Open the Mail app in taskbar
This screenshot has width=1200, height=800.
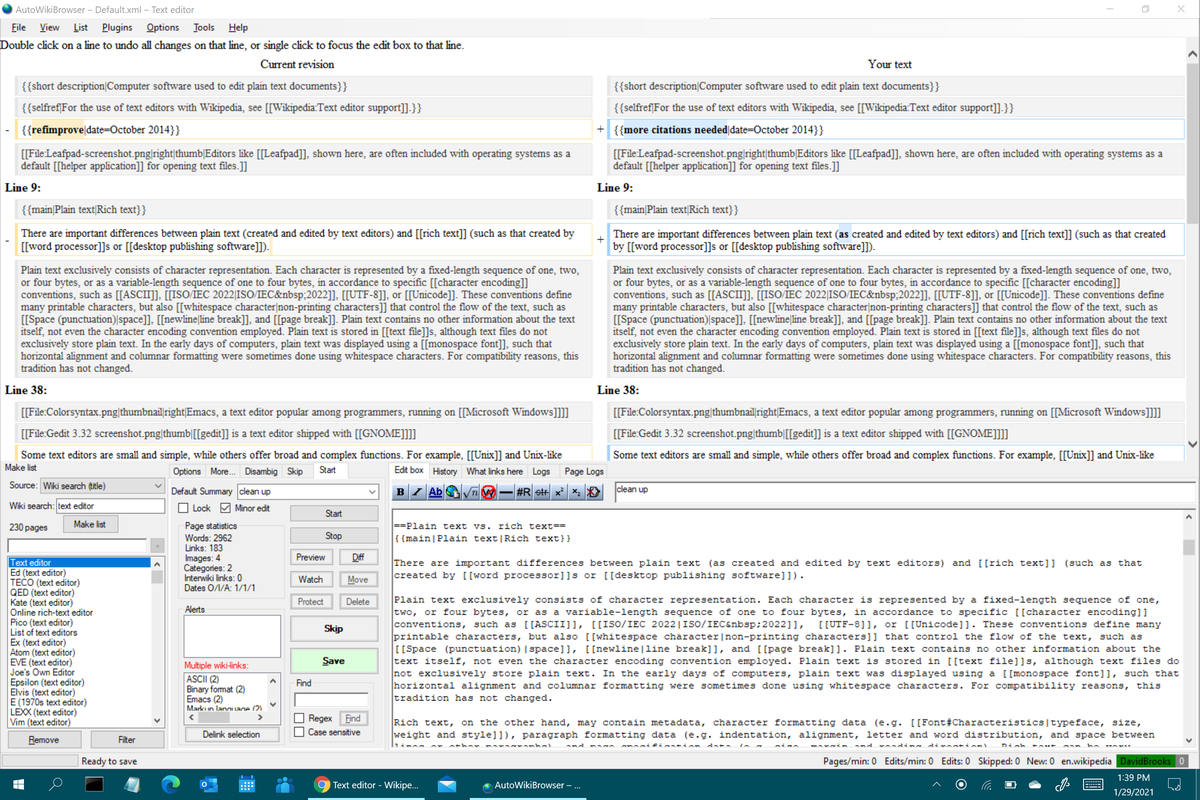click(446, 785)
